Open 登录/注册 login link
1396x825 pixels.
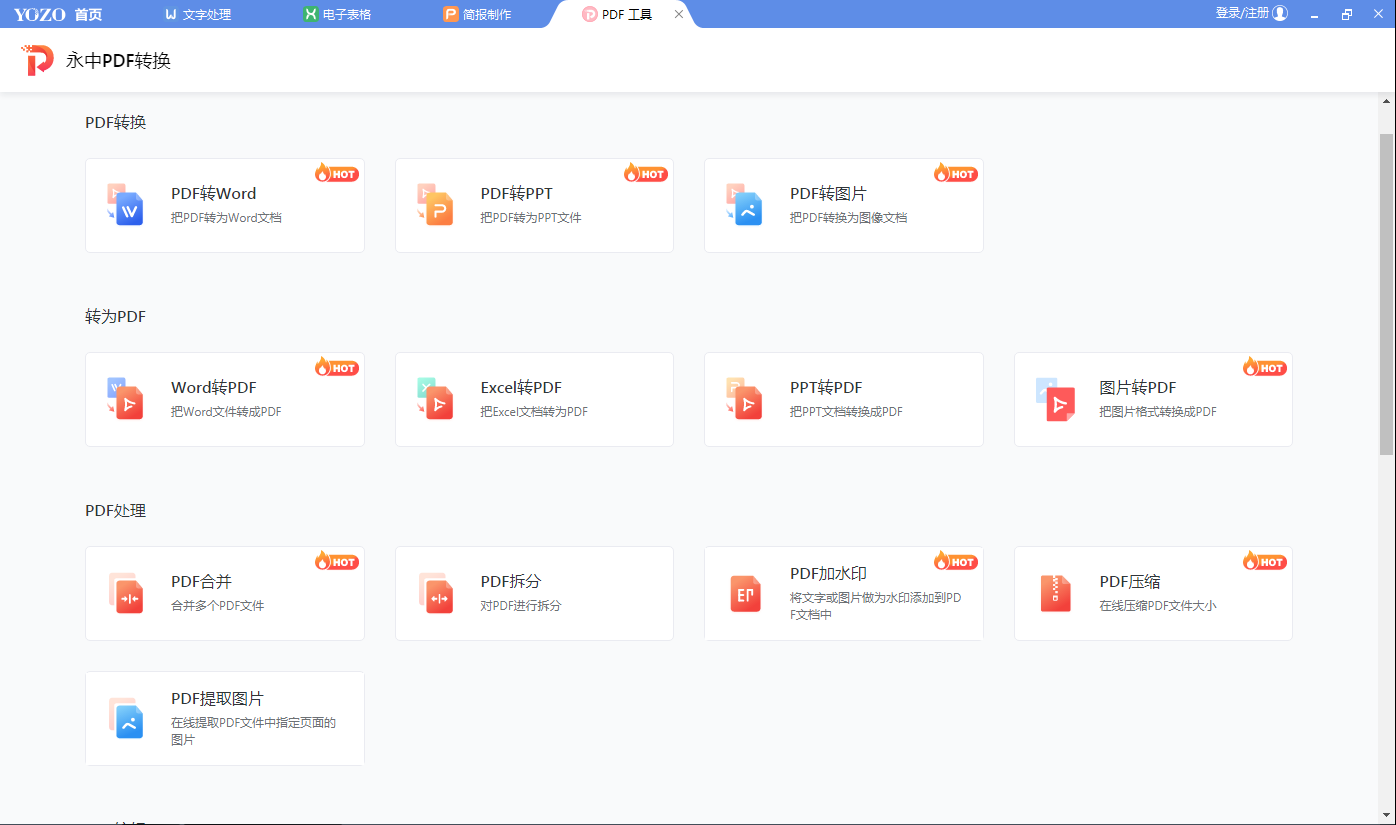point(1242,13)
